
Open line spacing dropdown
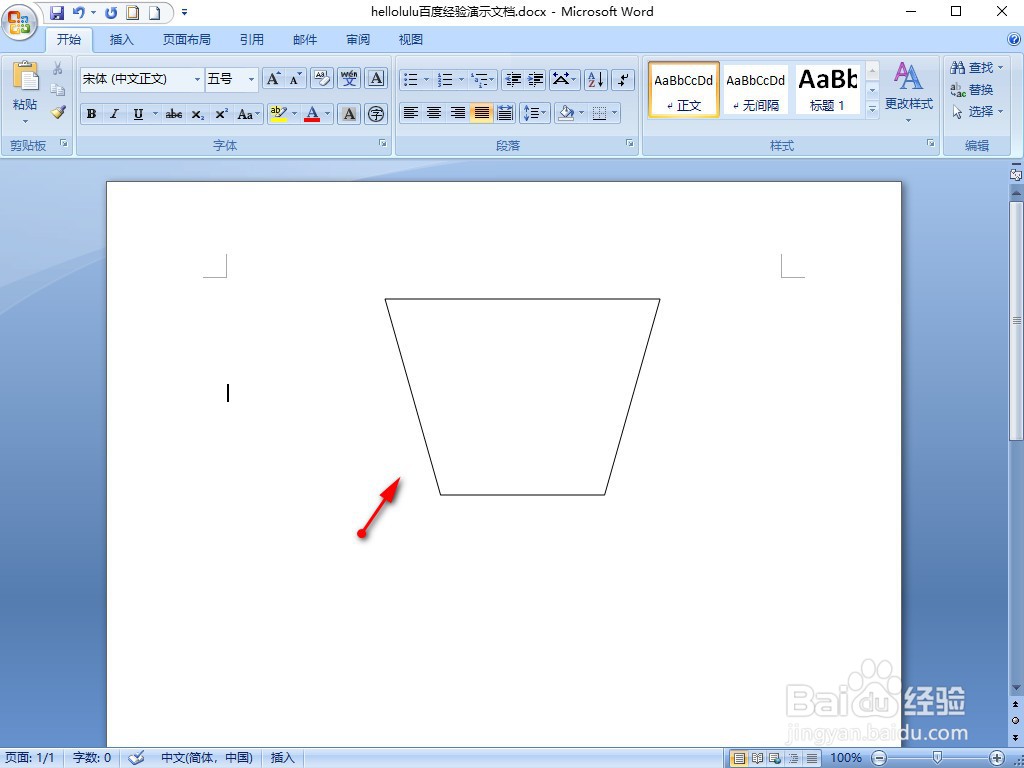pos(535,114)
